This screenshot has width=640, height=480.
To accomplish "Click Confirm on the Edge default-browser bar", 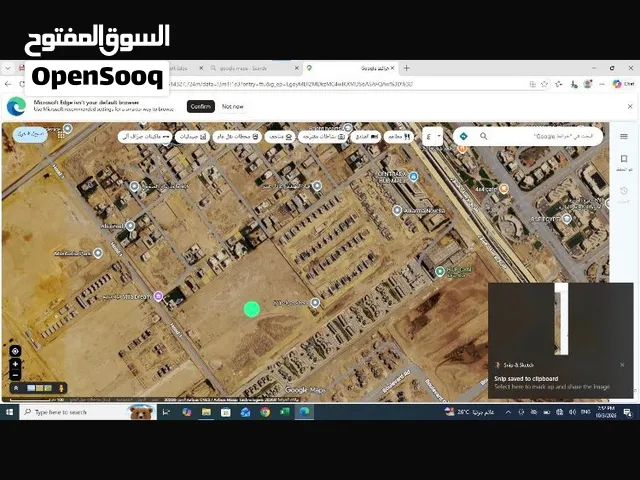I will 201,107.
